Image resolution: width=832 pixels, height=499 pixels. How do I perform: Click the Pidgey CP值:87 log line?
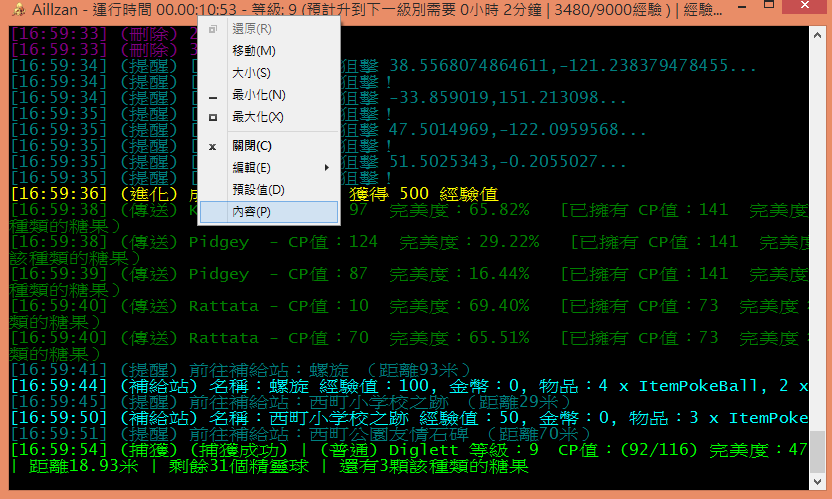[410, 274]
